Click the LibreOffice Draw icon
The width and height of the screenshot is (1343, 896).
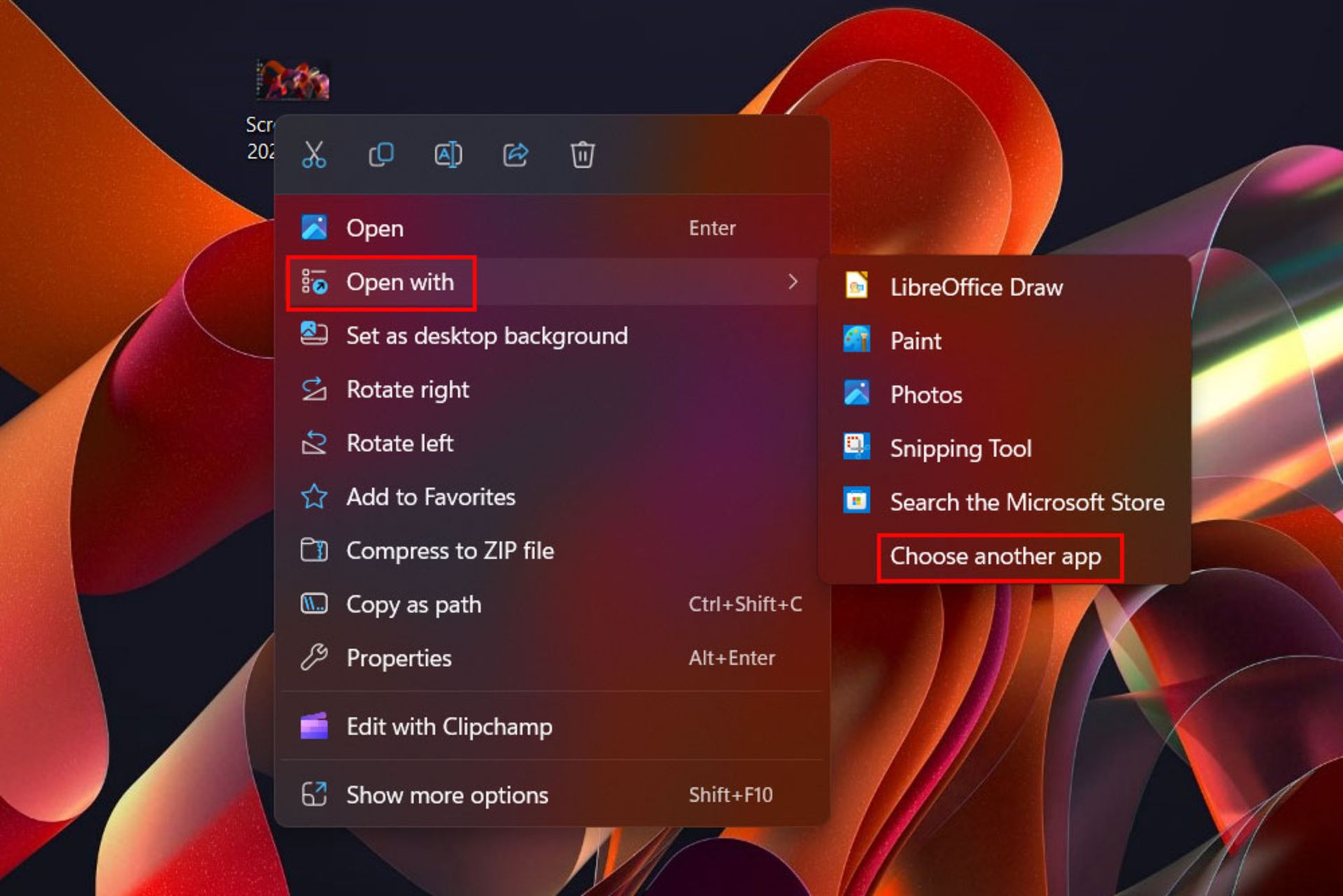857,285
